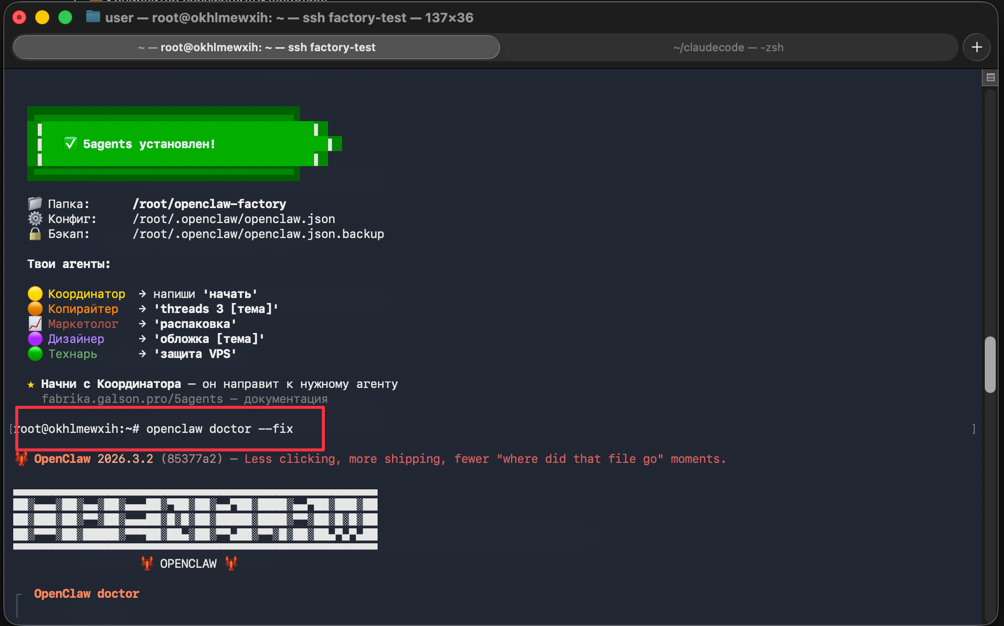Click the fabrika.galson.pro/5agents documentation link
The image size is (1004, 626).
point(132,399)
